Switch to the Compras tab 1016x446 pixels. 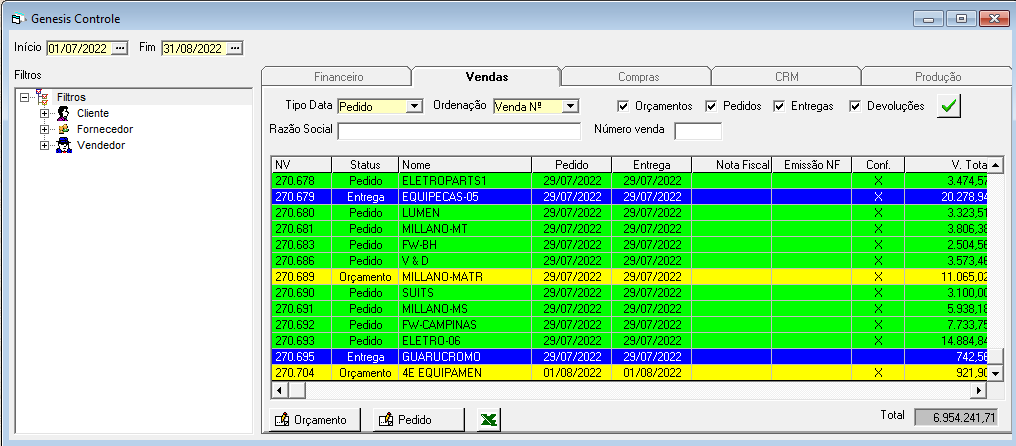click(x=638, y=77)
